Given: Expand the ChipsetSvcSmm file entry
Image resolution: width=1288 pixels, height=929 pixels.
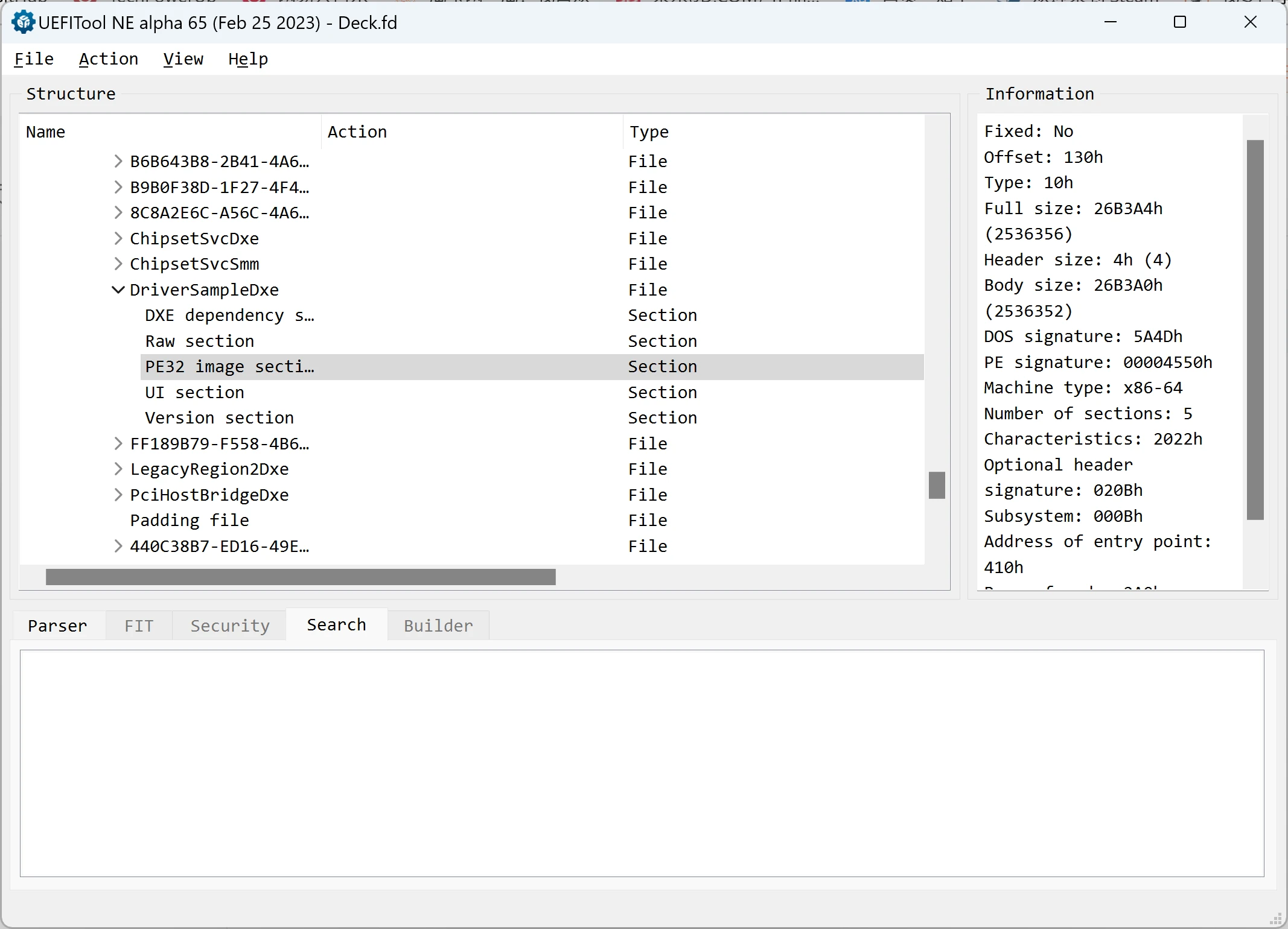Looking at the screenshot, I should (118, 264).
